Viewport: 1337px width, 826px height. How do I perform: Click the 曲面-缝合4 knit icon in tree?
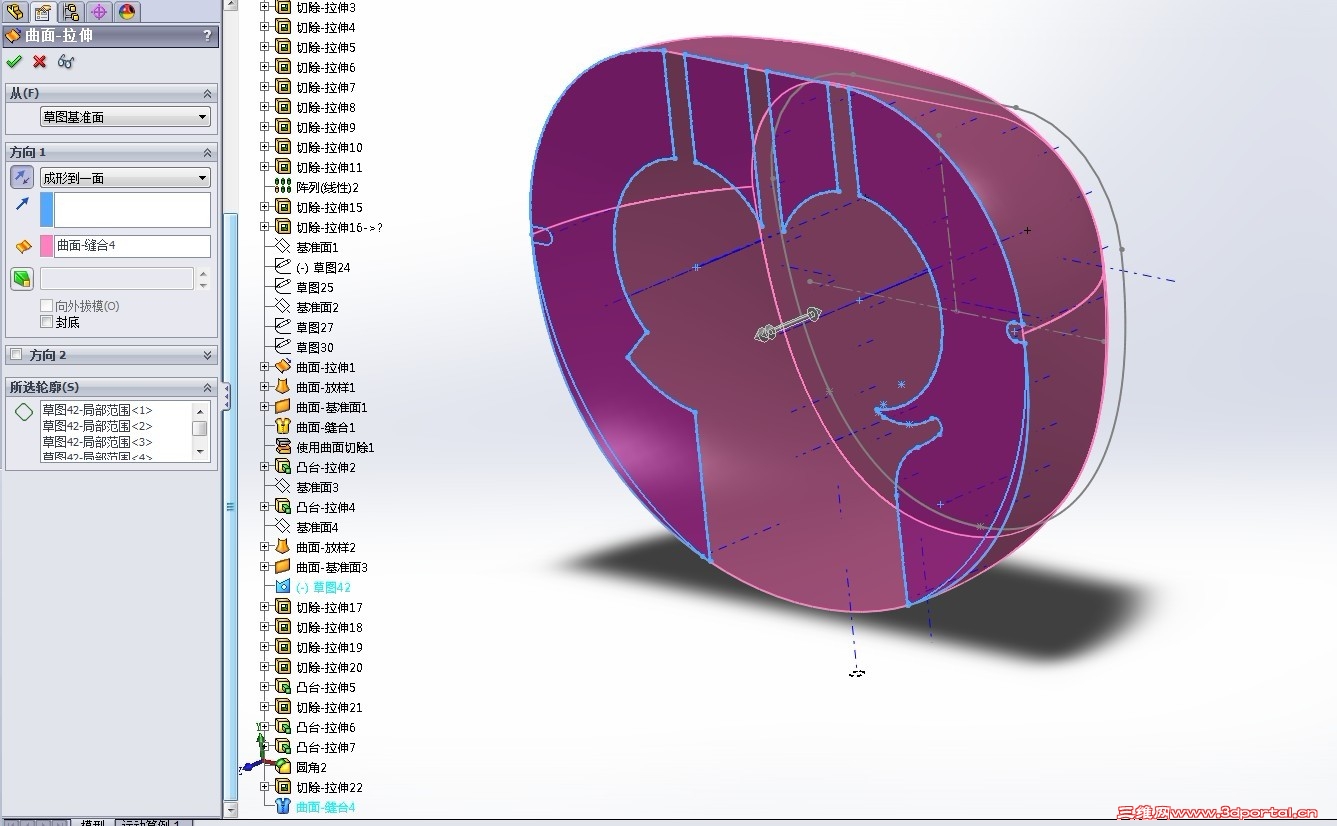click(283, 807)
